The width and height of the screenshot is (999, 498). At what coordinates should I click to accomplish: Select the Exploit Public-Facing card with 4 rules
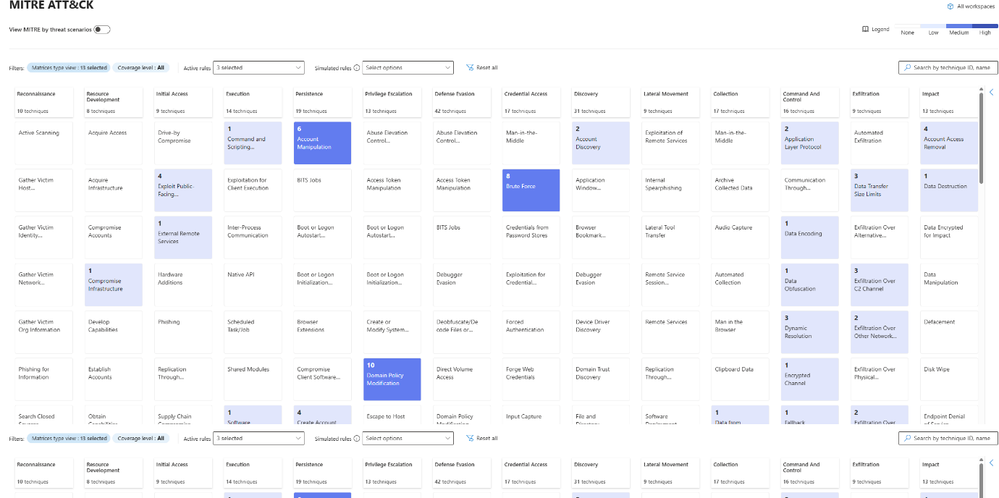click(183, 190)
